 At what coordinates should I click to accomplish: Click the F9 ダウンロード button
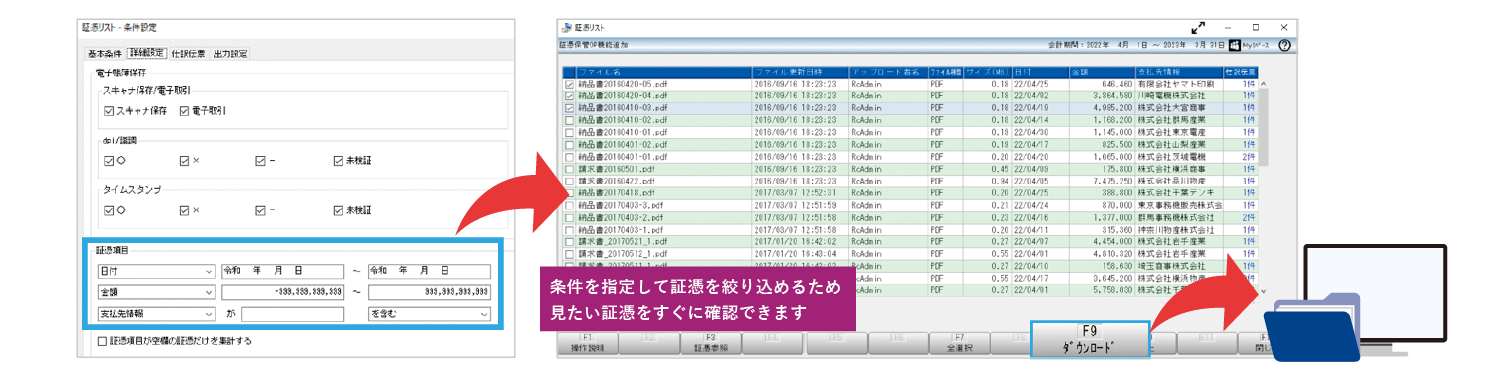click(1090, 341)
